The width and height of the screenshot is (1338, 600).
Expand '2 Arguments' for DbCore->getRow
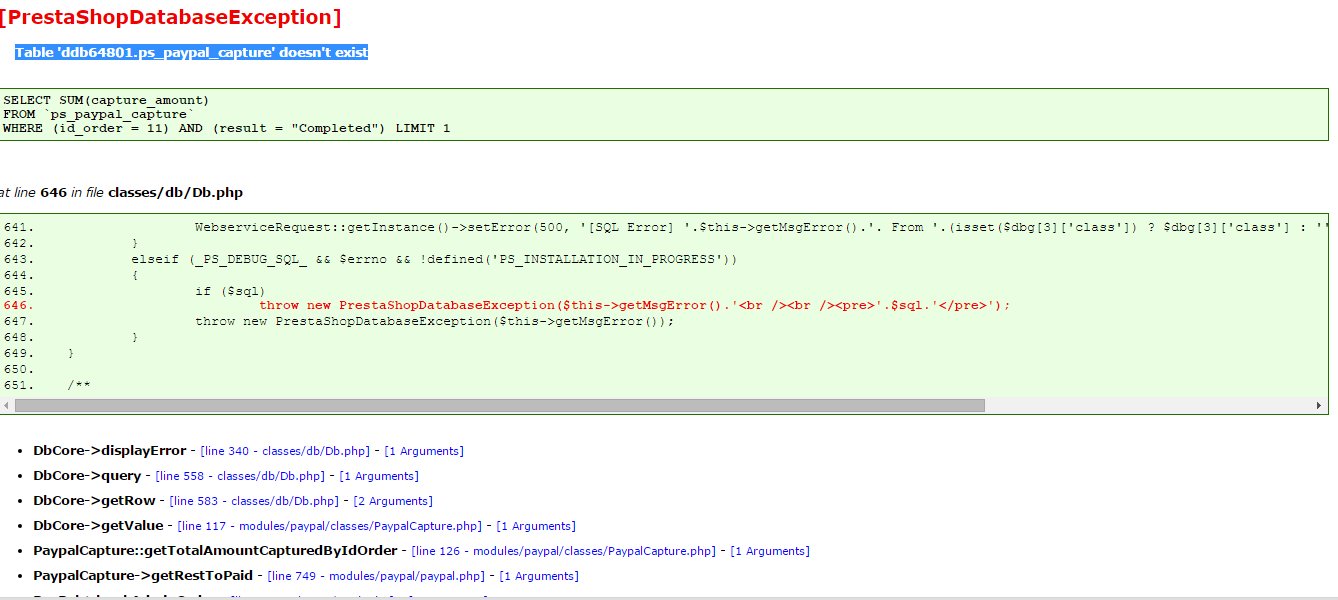tap(393, 501)
